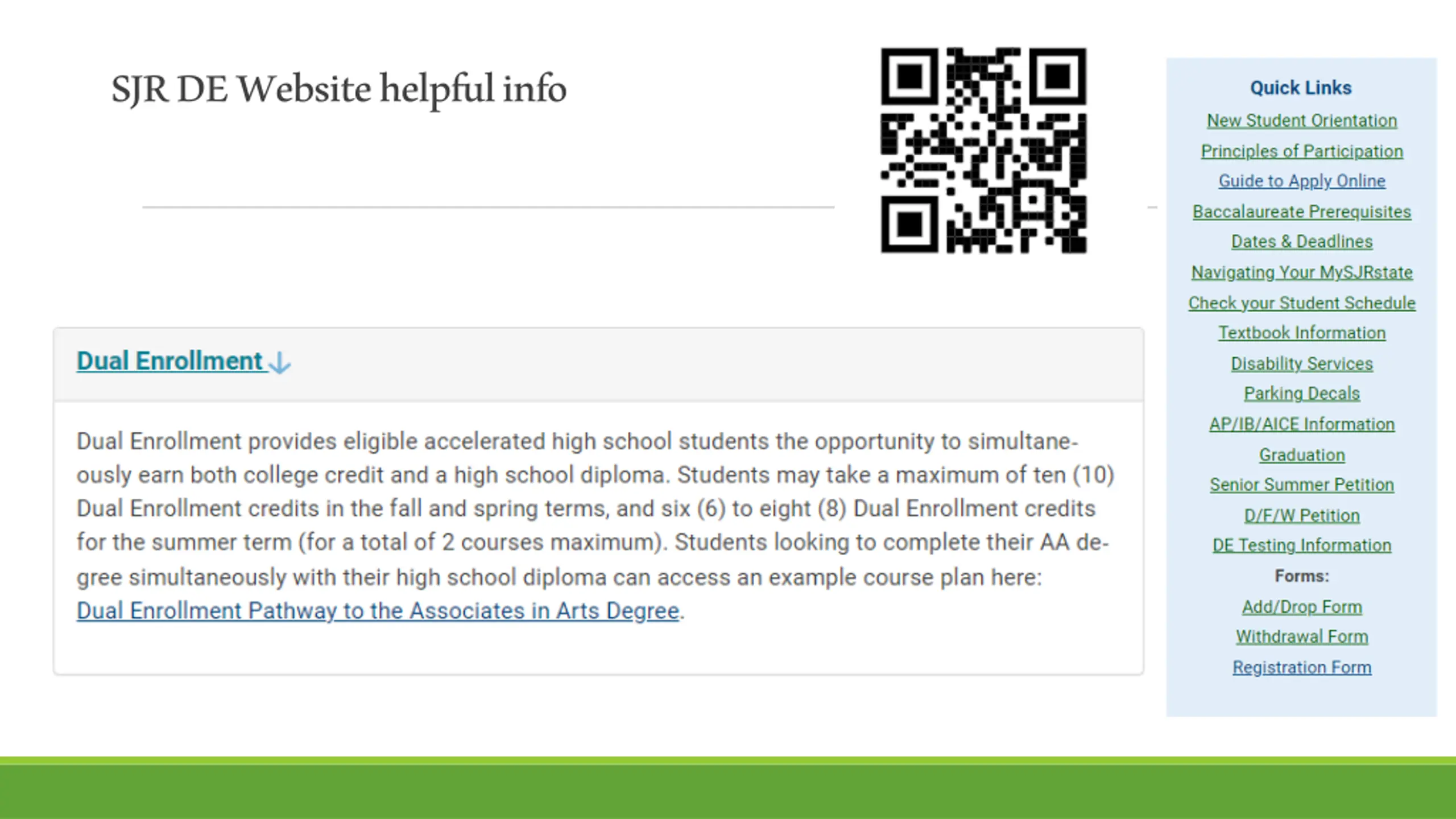Open New Student Orientation link
This screenshot has width=1456, height=819.
coord(1302,121)
